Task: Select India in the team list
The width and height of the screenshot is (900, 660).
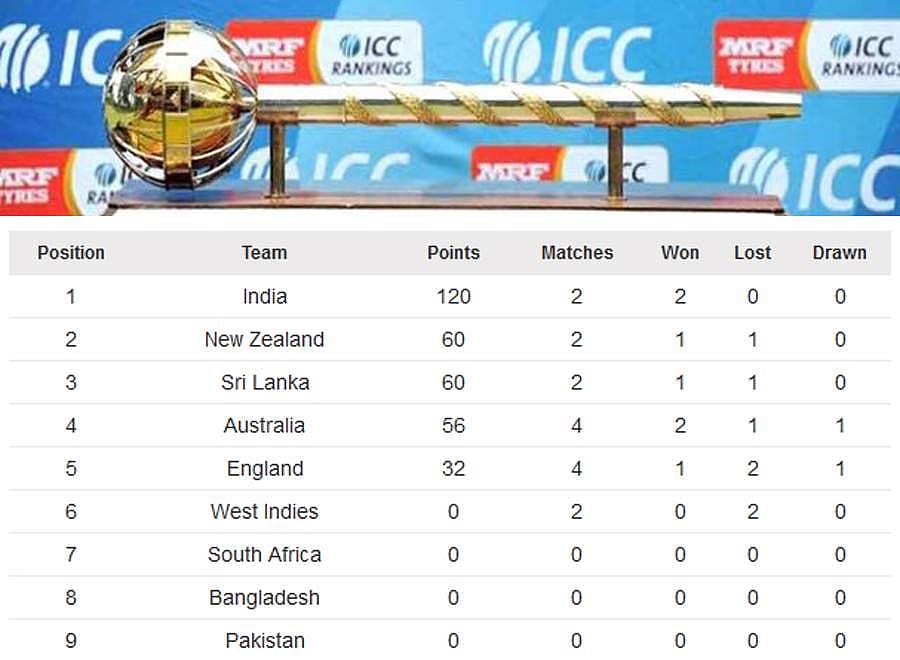Action: tap(265, 297)
